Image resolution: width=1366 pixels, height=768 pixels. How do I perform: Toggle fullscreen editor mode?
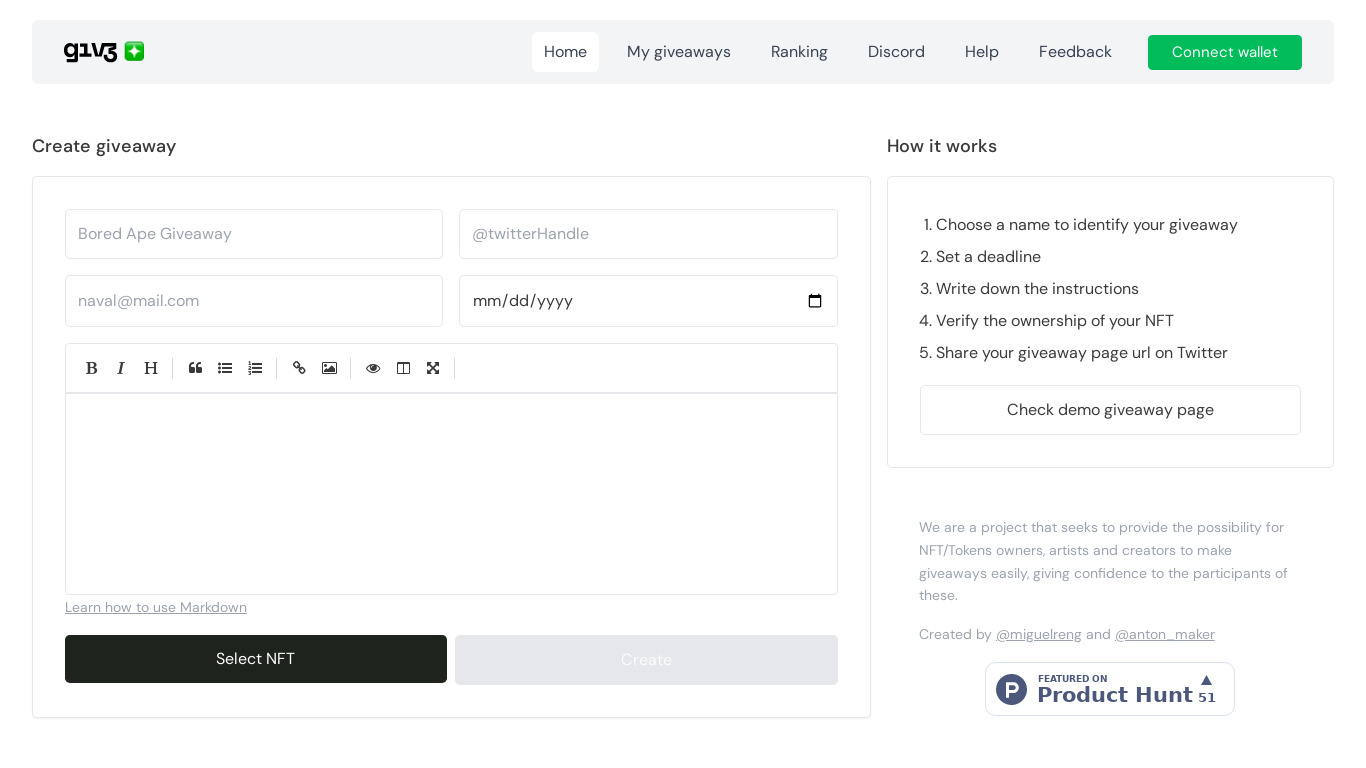433,368
